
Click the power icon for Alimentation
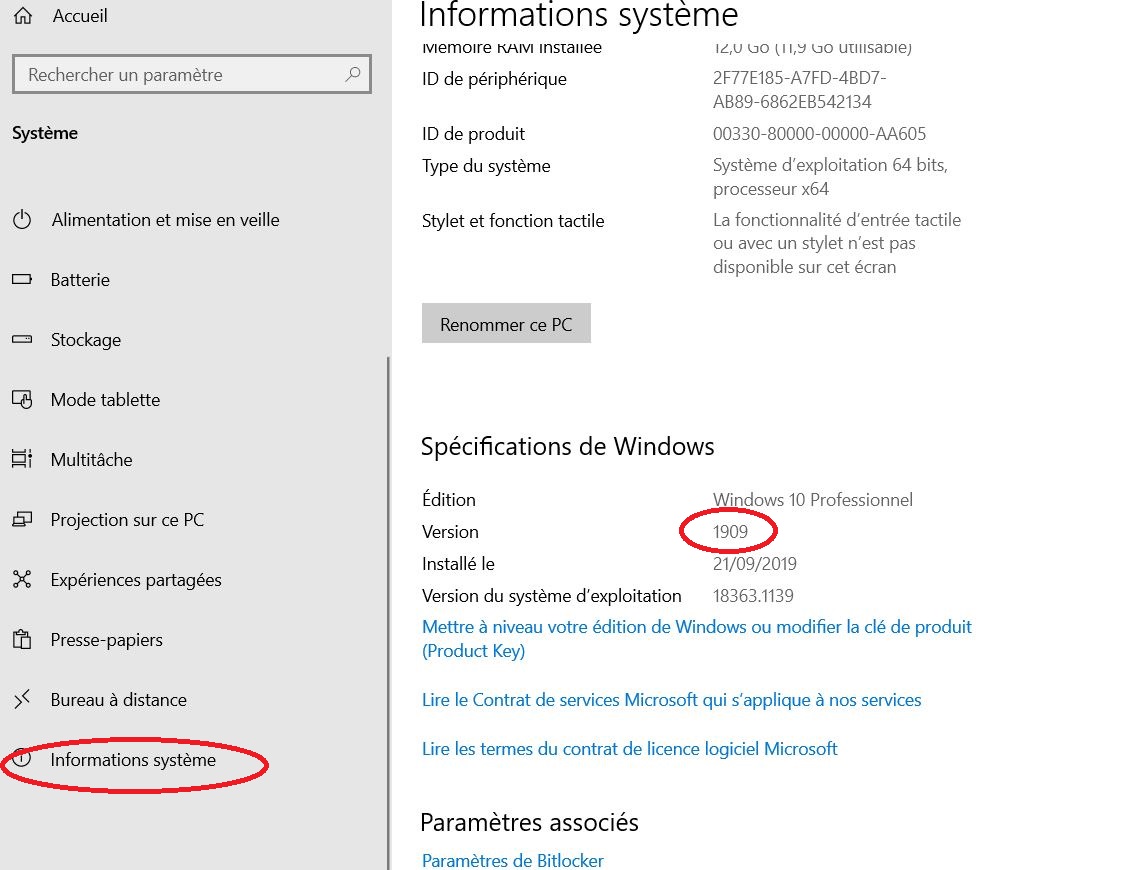(22, 220)
